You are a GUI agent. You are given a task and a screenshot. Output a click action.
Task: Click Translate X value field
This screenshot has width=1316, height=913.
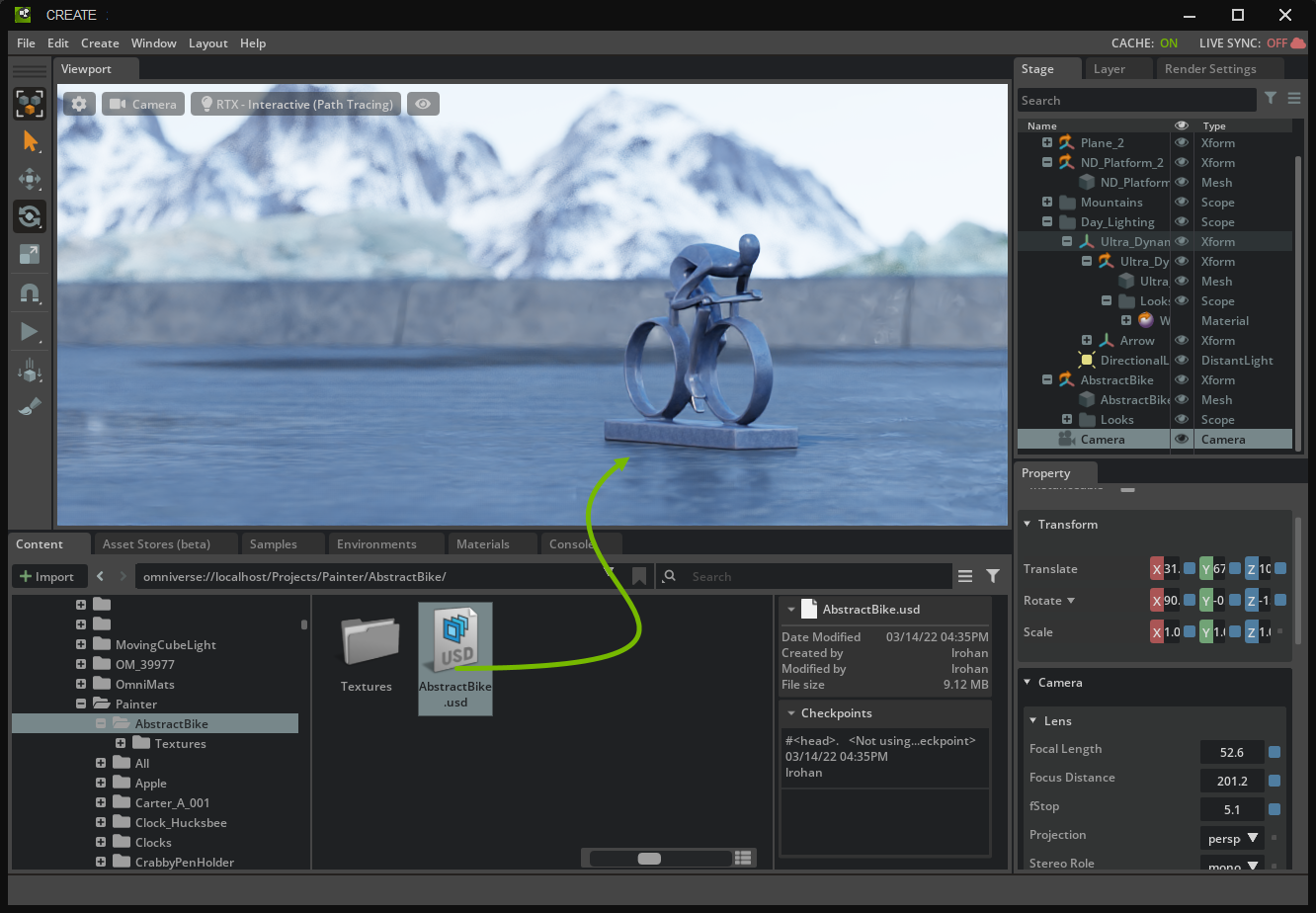[1174, 568]
